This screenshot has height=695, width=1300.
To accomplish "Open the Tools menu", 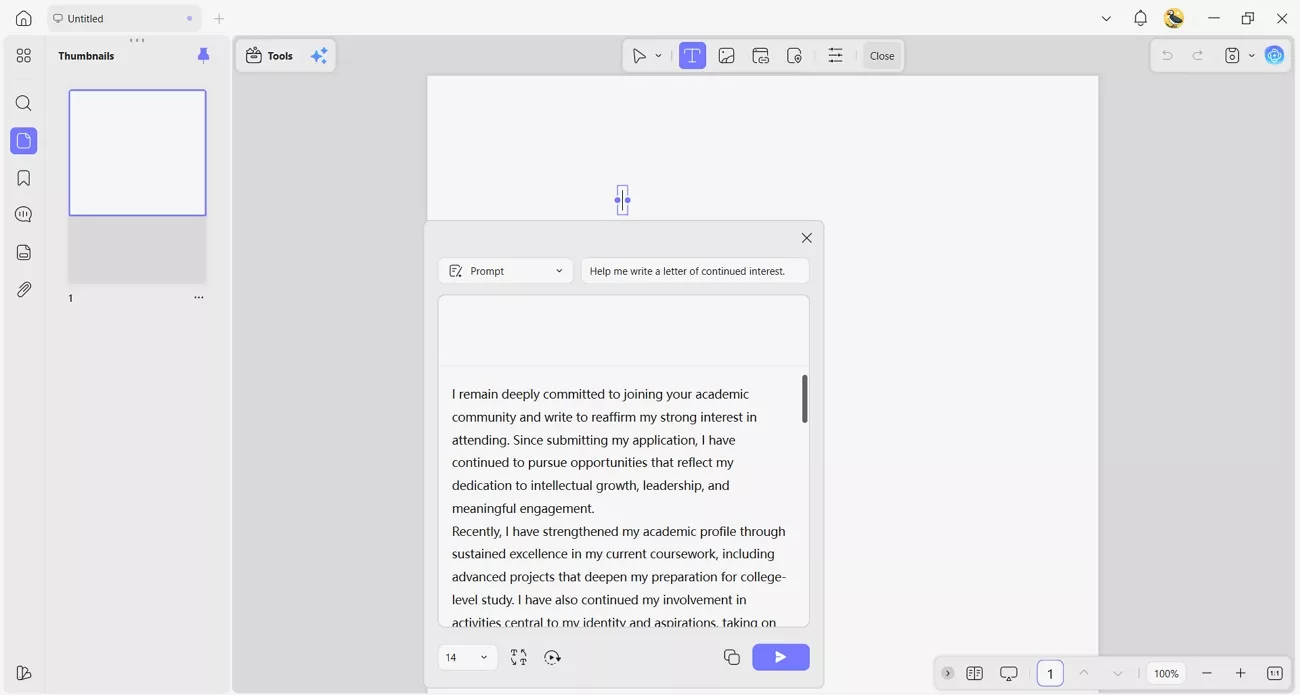I will [x=268, y=55].
